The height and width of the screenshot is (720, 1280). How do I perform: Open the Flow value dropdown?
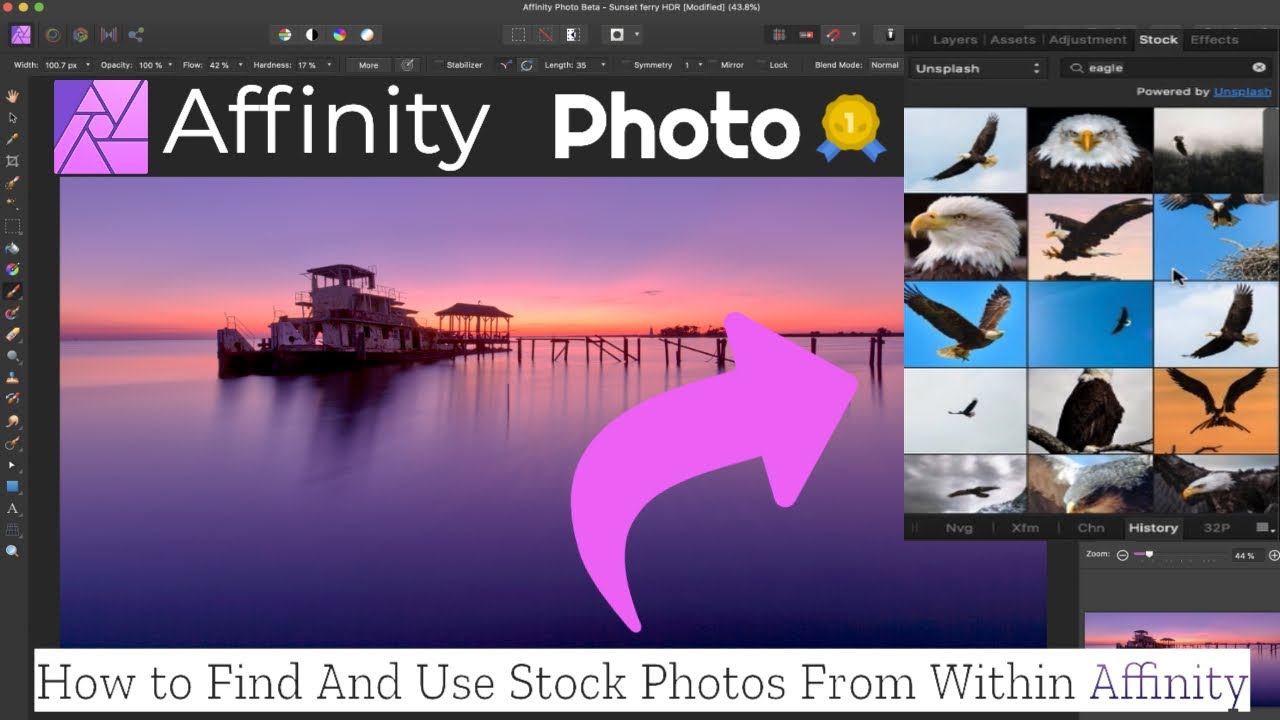(240, 65)
